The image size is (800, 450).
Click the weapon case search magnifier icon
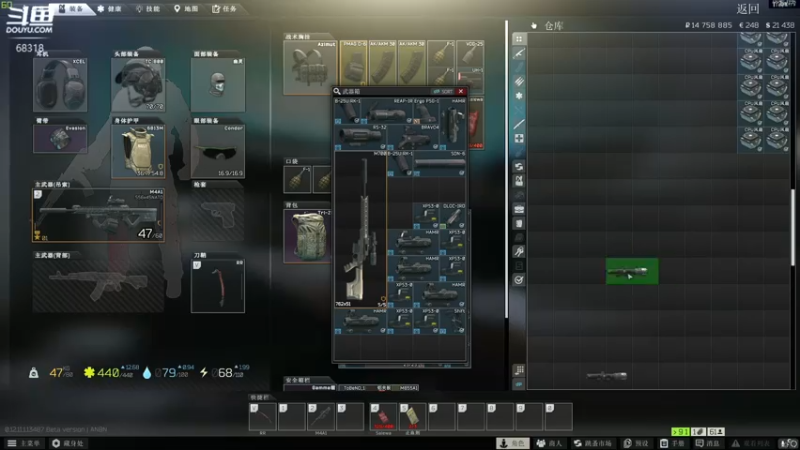pos(337,91)
